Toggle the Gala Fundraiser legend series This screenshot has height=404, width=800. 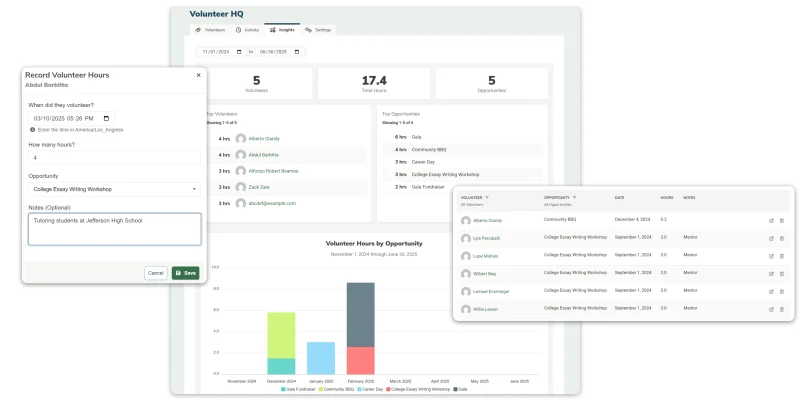[298, 389]
